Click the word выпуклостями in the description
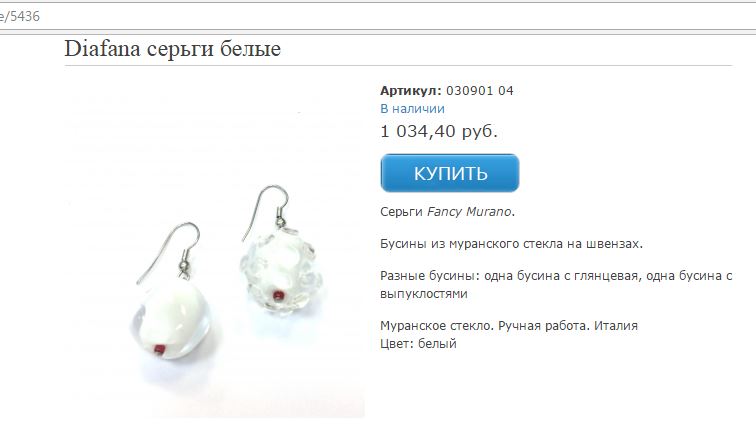 click(x=424, y=294)
